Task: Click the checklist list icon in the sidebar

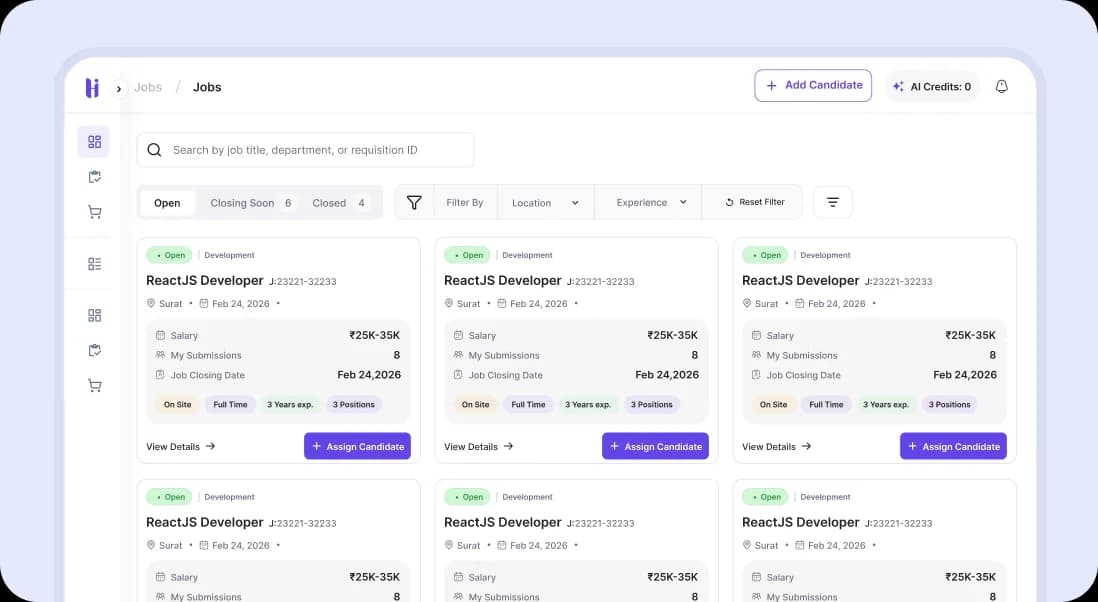Action: click(x=94, y=264)
